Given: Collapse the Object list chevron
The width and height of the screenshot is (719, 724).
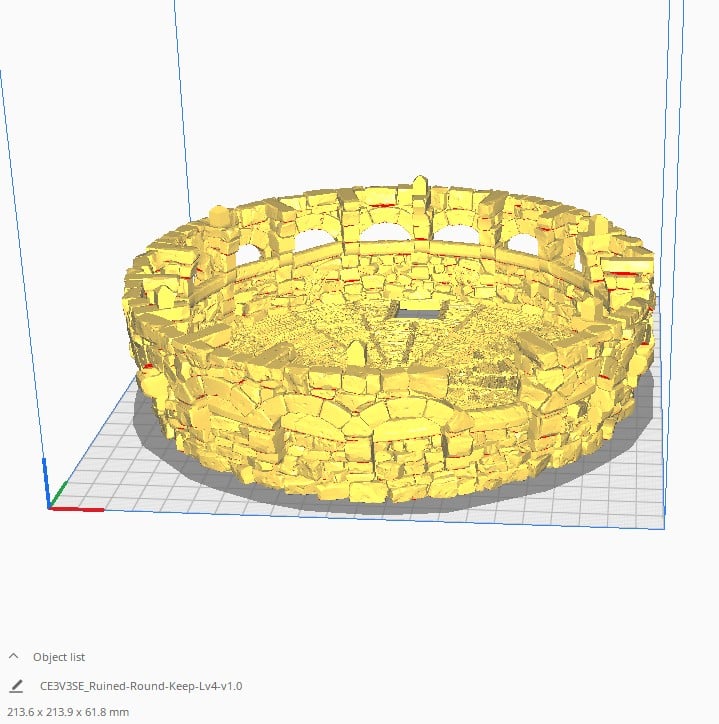Looking at the screenshot, I should (14, 657).
